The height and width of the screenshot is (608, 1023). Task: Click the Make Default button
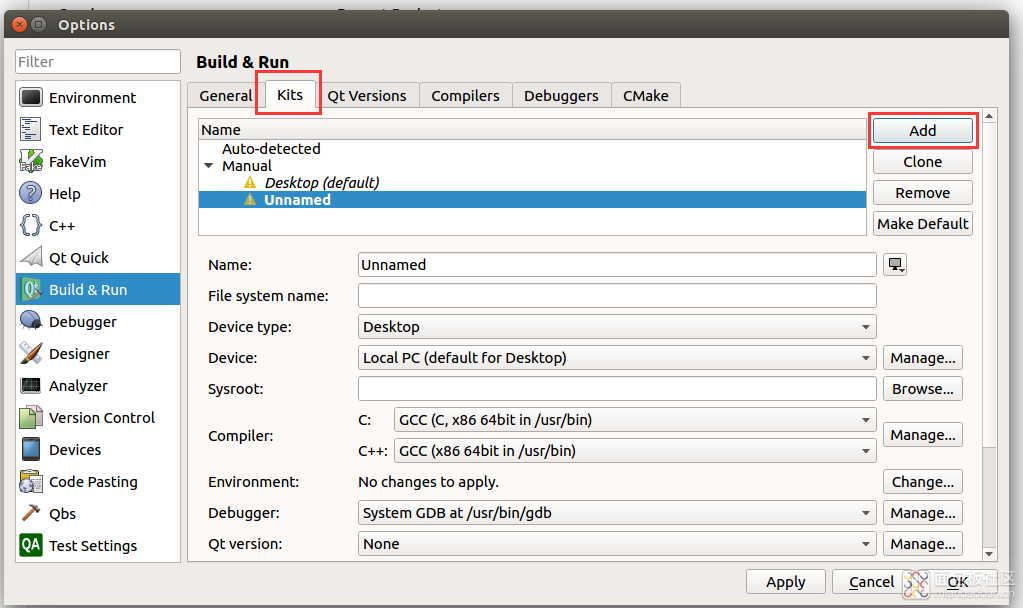coord(923,224)
